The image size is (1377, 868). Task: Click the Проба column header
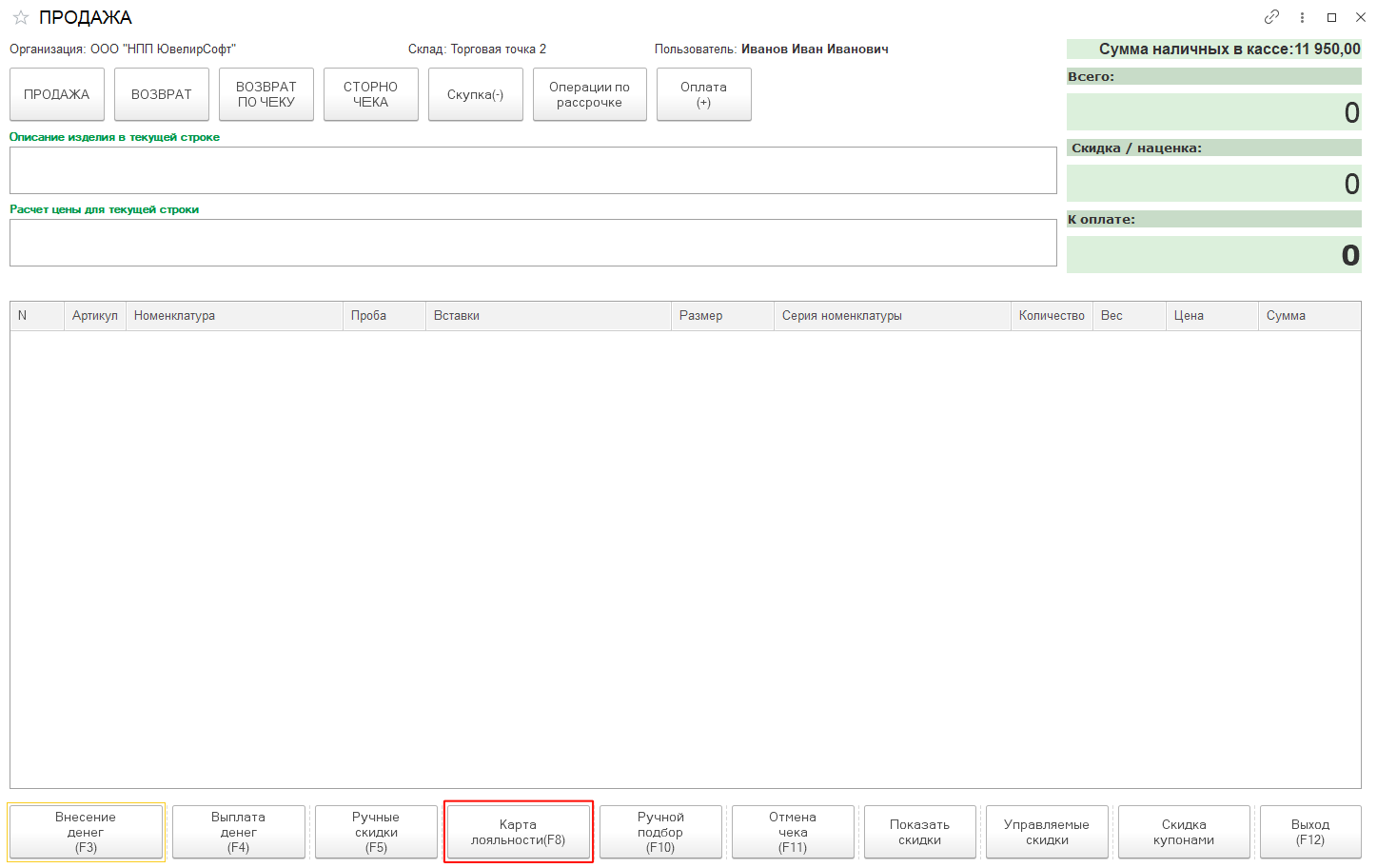coord(384,316)
